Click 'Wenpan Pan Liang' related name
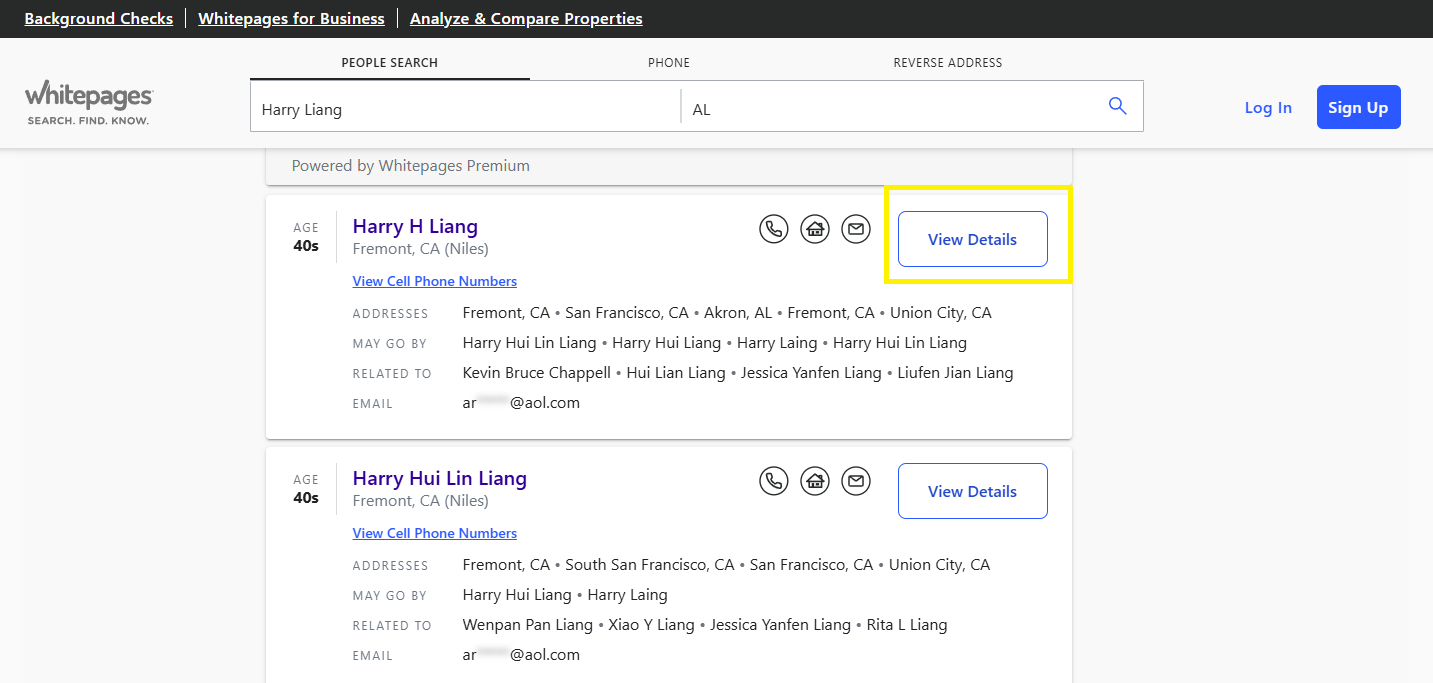1433x683 pixels. coord(528,625)
